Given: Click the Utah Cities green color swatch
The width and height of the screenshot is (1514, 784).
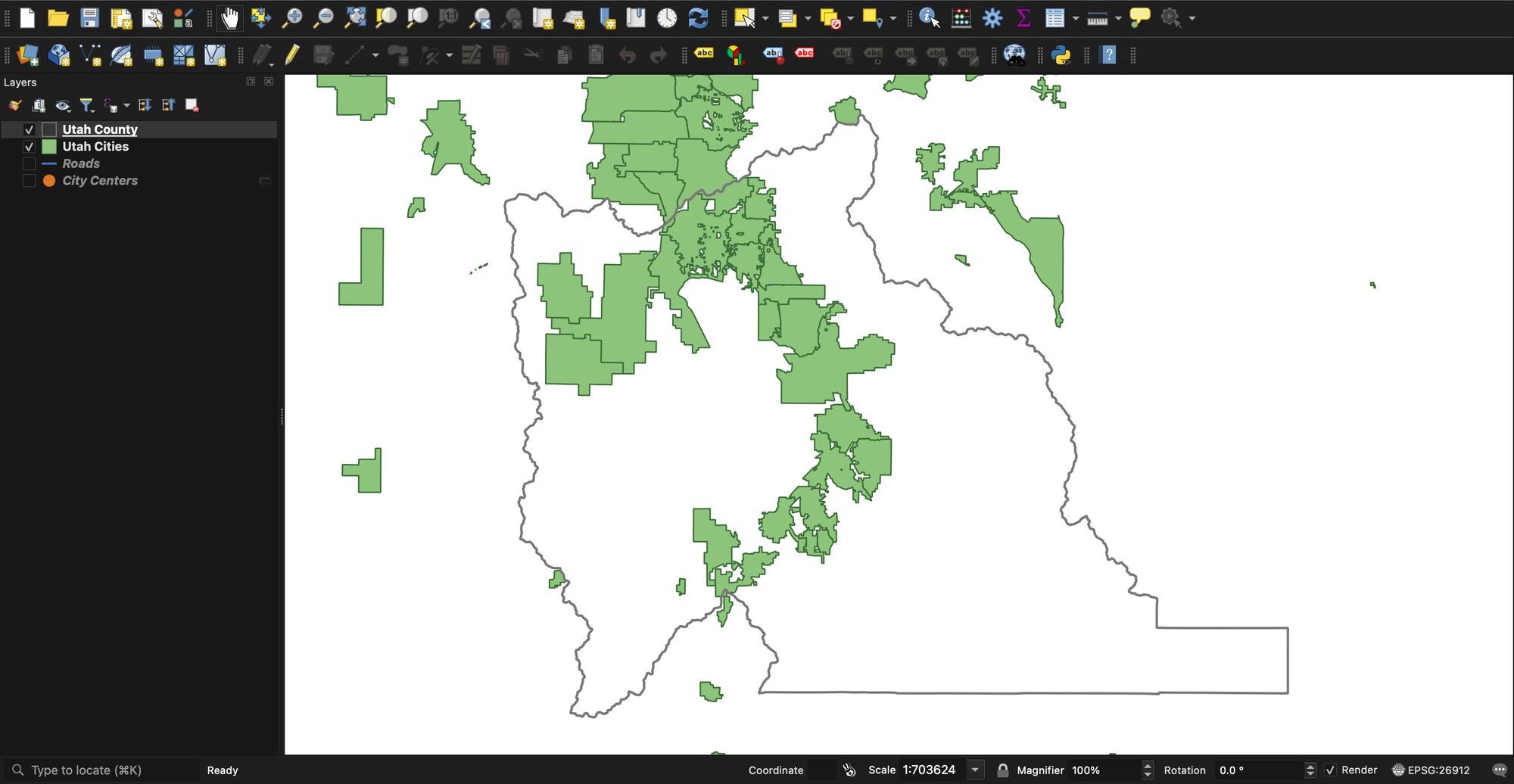Looking at the screenshot, I should [x=49, y=147].
